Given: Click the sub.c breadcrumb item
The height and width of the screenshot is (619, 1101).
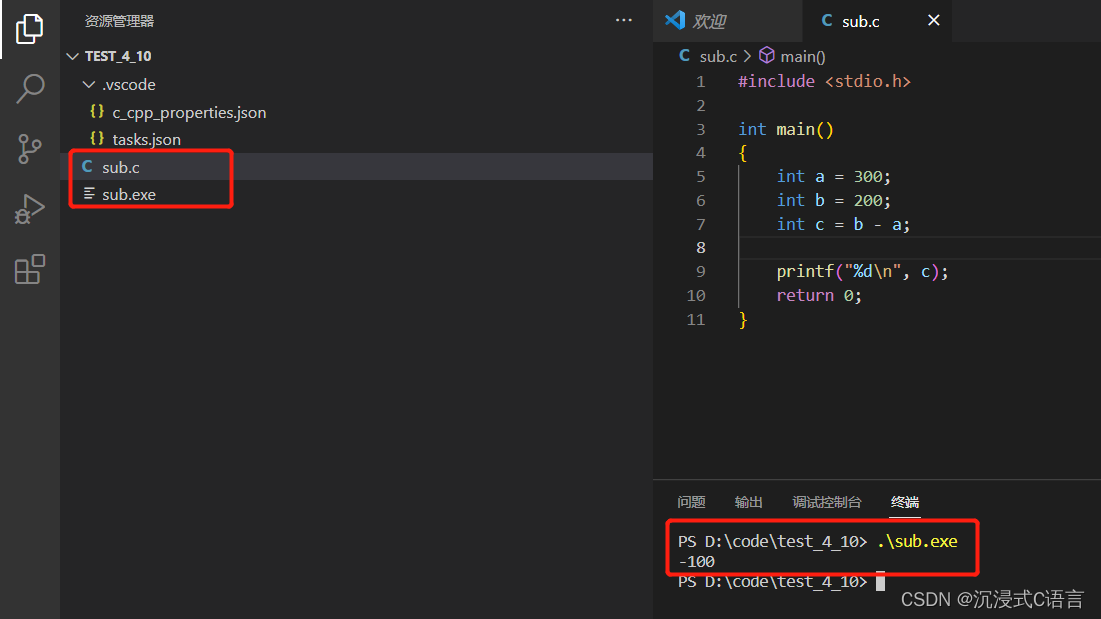Looking at the screenshot, I should [x=718, y=56].
